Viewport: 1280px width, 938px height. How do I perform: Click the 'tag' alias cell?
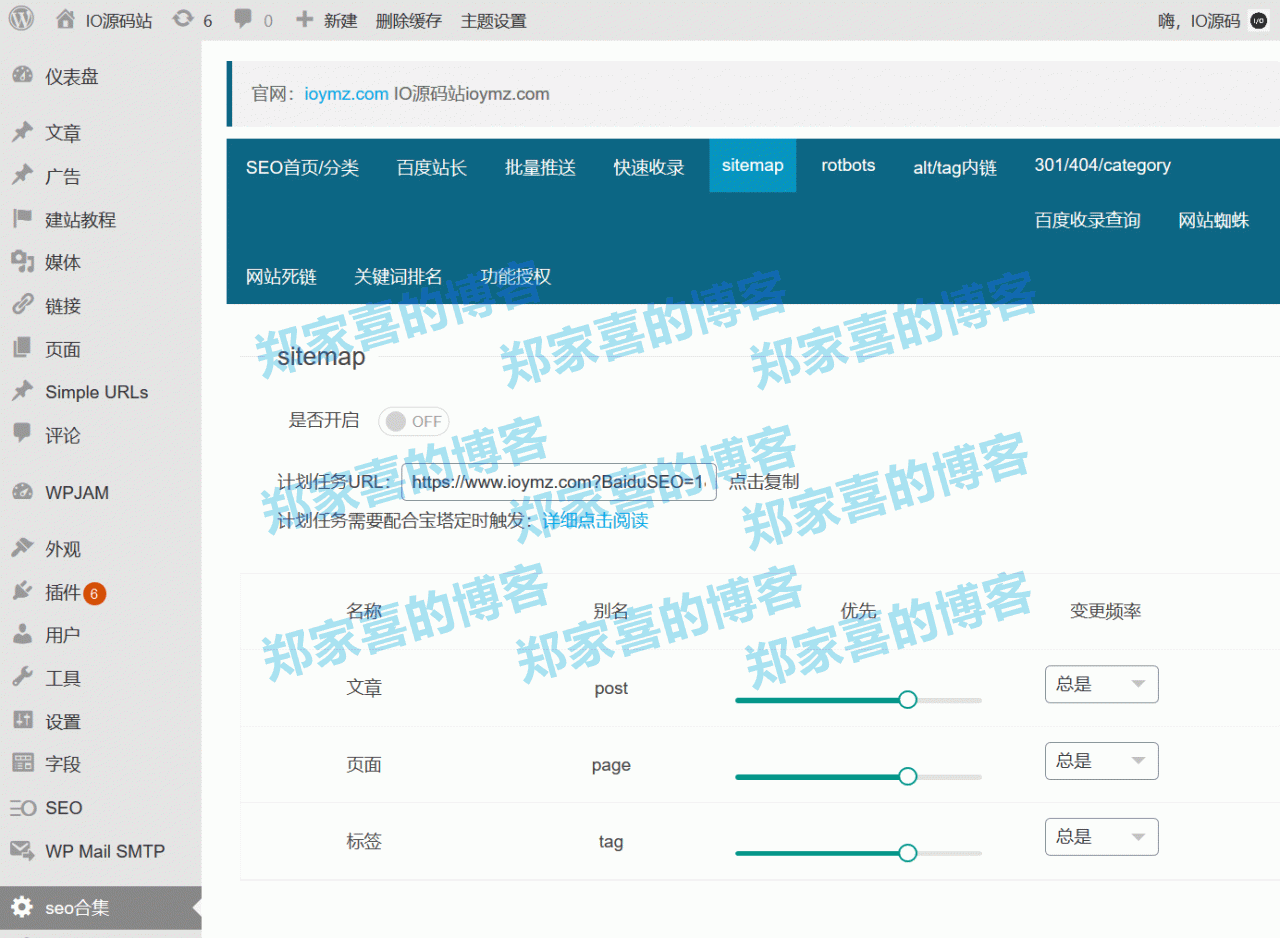click(x=611, y=841)
